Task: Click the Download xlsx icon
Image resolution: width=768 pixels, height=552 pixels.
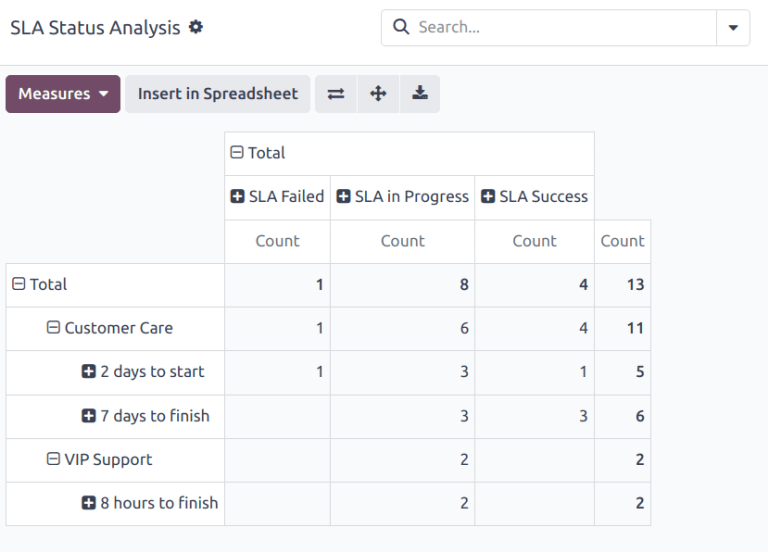Action: [420, 94]
